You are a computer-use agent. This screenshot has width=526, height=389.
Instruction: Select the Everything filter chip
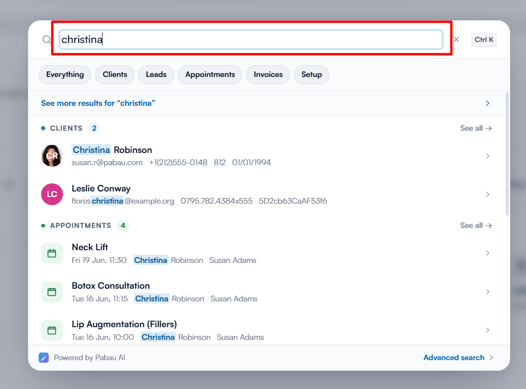pyautogui.click(x=65, y=74)
